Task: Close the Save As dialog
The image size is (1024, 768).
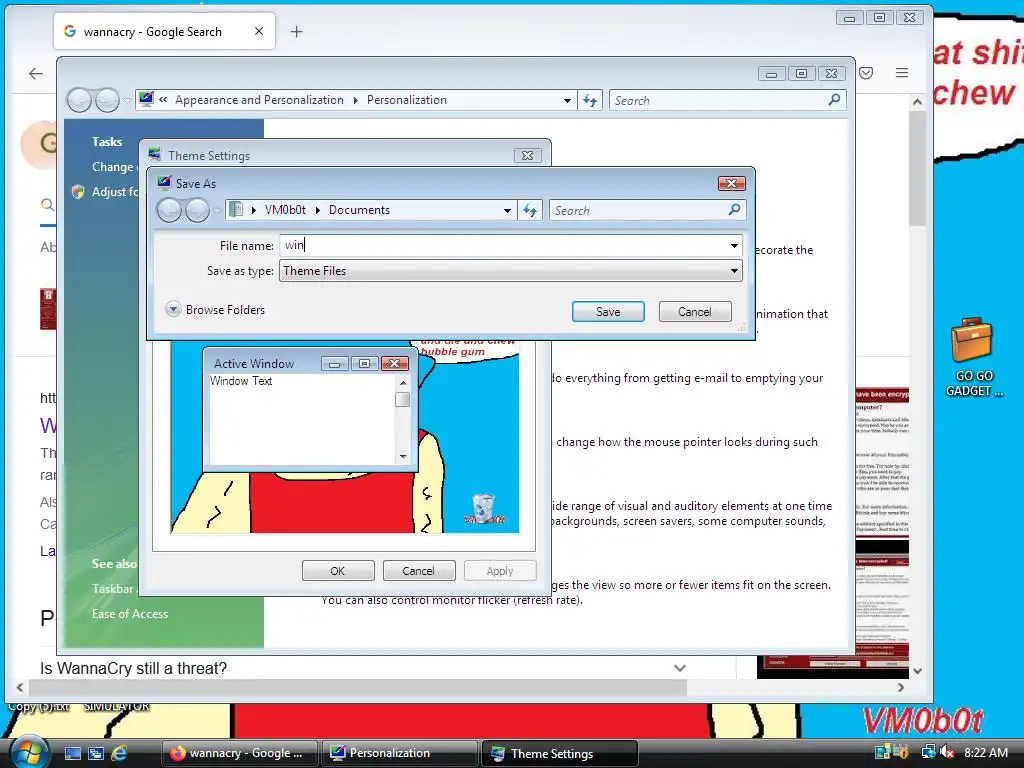Action: point(731,184)
